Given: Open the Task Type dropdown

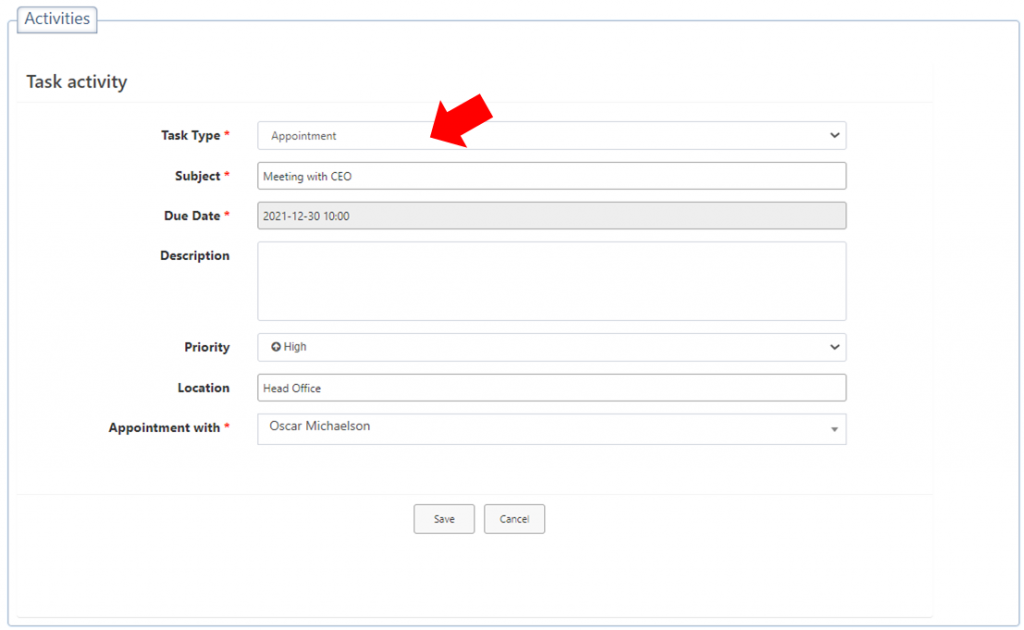Looking at the screenshot, I should click(552, 135).
